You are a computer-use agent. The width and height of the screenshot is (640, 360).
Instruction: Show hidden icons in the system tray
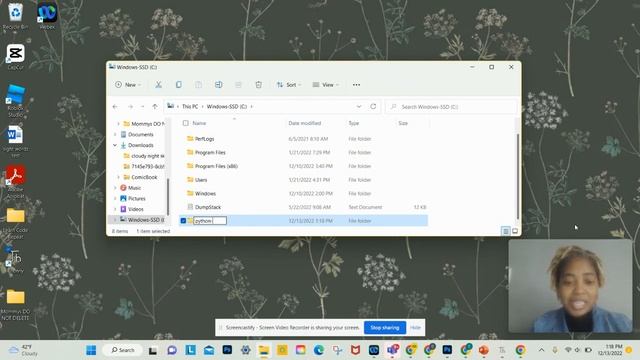tap(541, 350)
